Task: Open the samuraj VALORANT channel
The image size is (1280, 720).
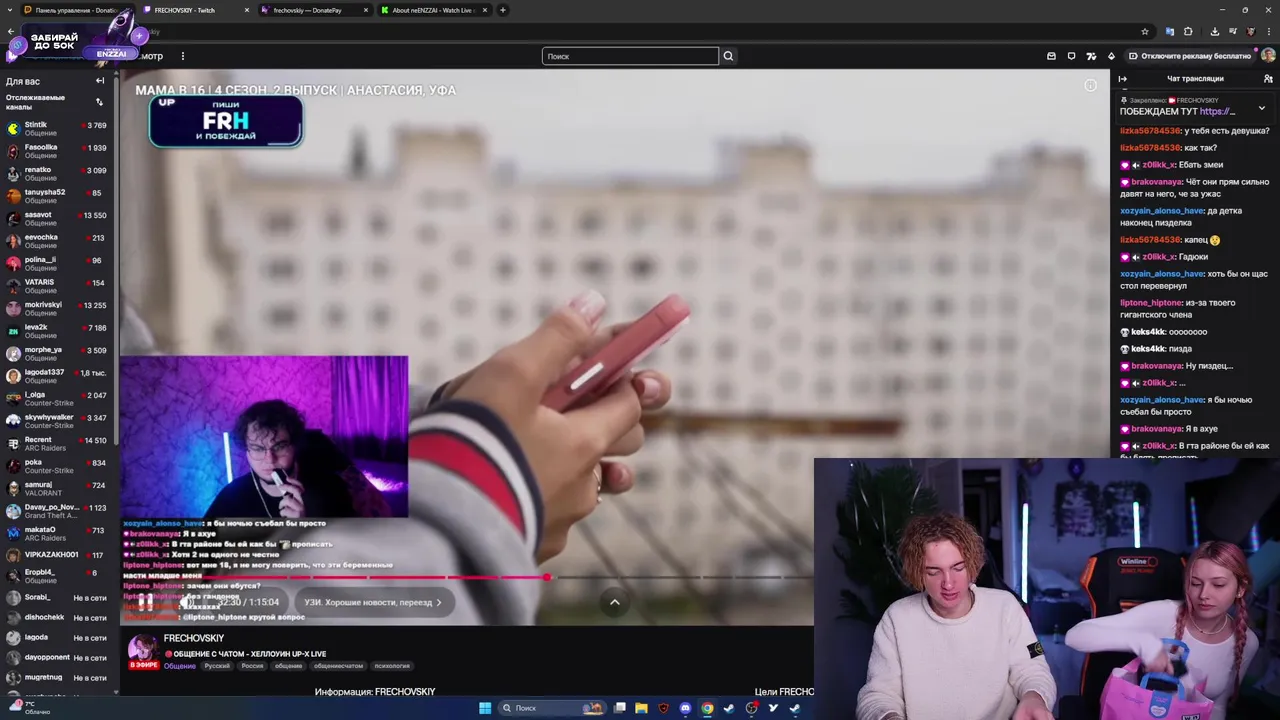Action: coord(59,489)
